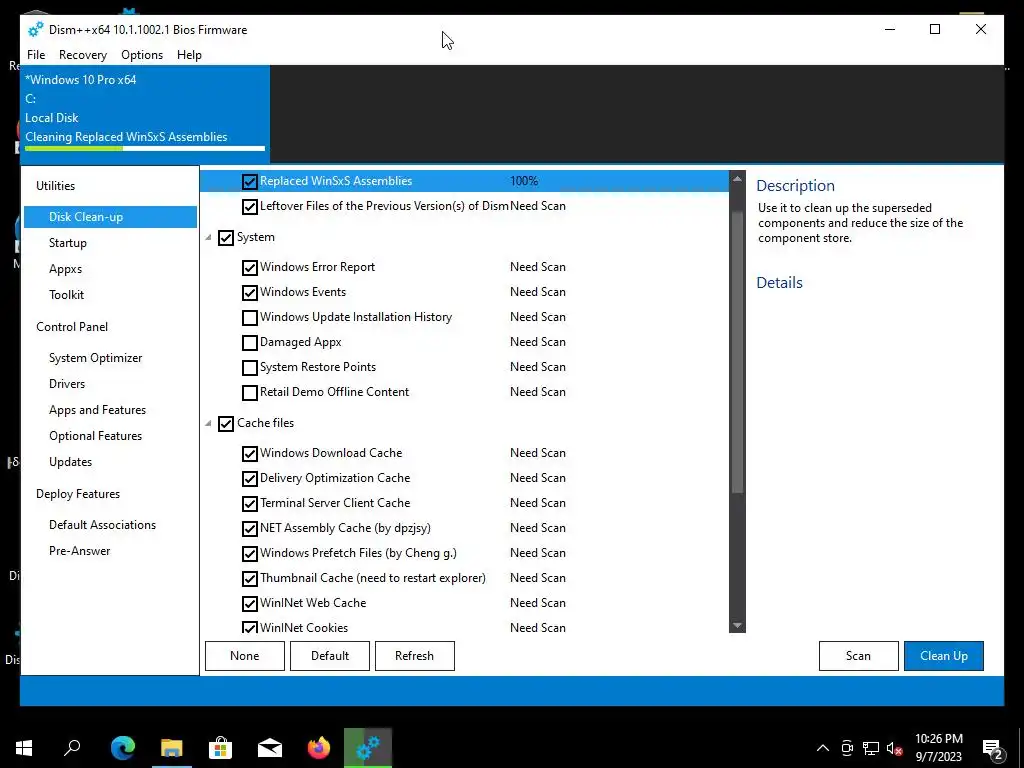Viewport: 1024px width, 768px height.
Task: Open Default Associations
Action: (103, 525)
